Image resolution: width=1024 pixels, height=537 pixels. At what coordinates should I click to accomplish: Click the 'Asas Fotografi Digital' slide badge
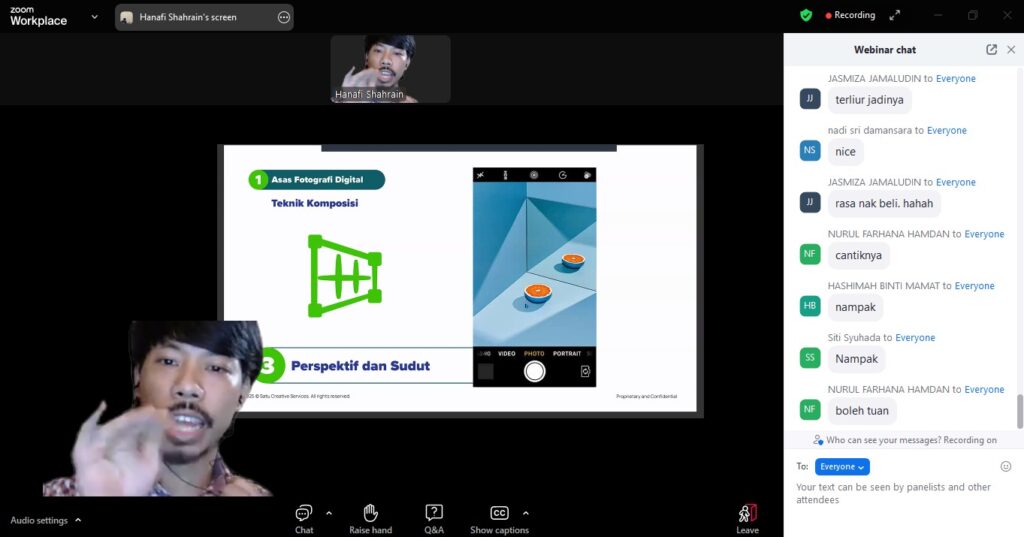pos(317,180)
